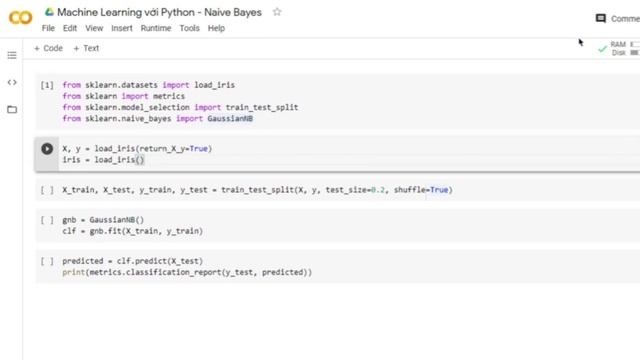Click the line starting with X_train, X_test
The image size is (640, 360).
coord(258,190)
